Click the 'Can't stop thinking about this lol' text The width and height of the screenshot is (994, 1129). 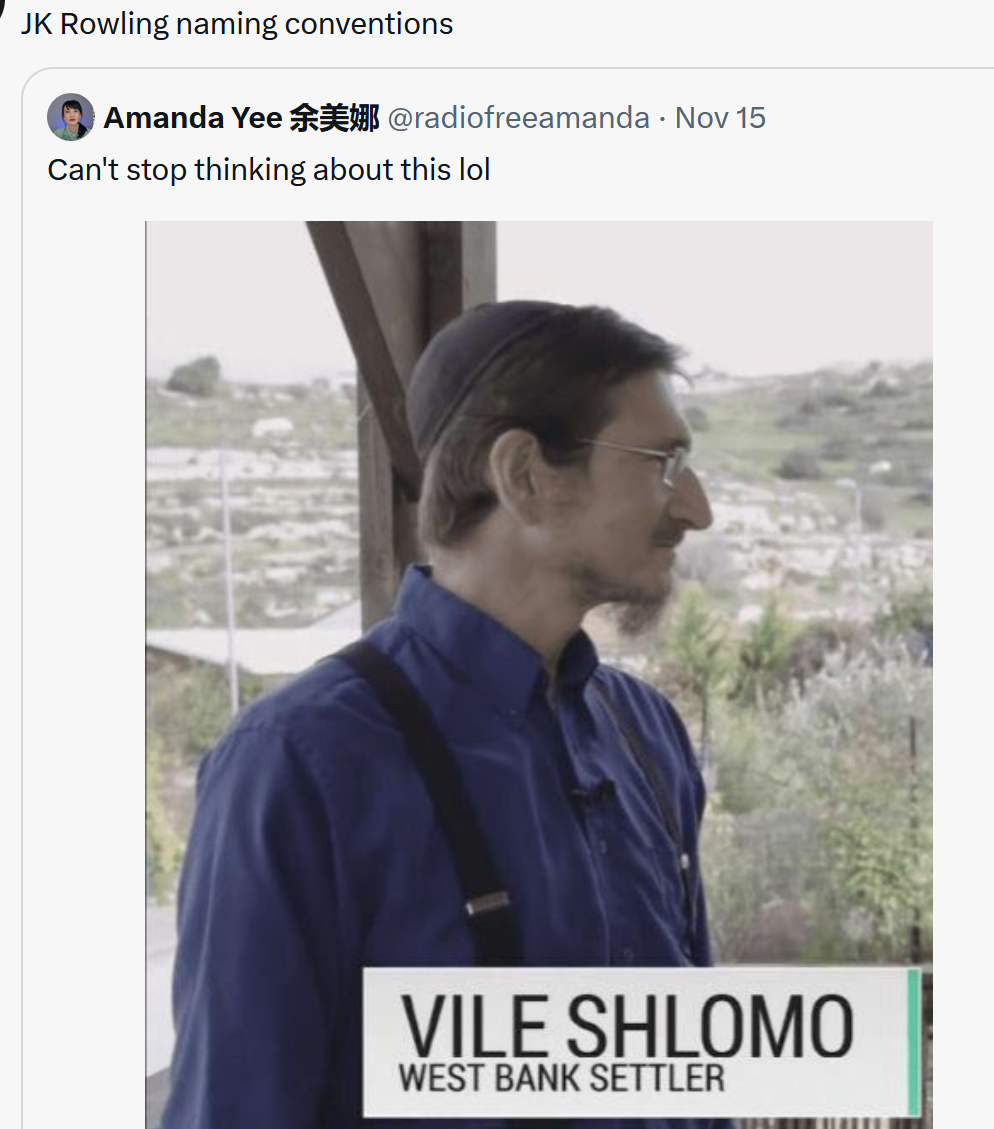(x=268, y=170)
